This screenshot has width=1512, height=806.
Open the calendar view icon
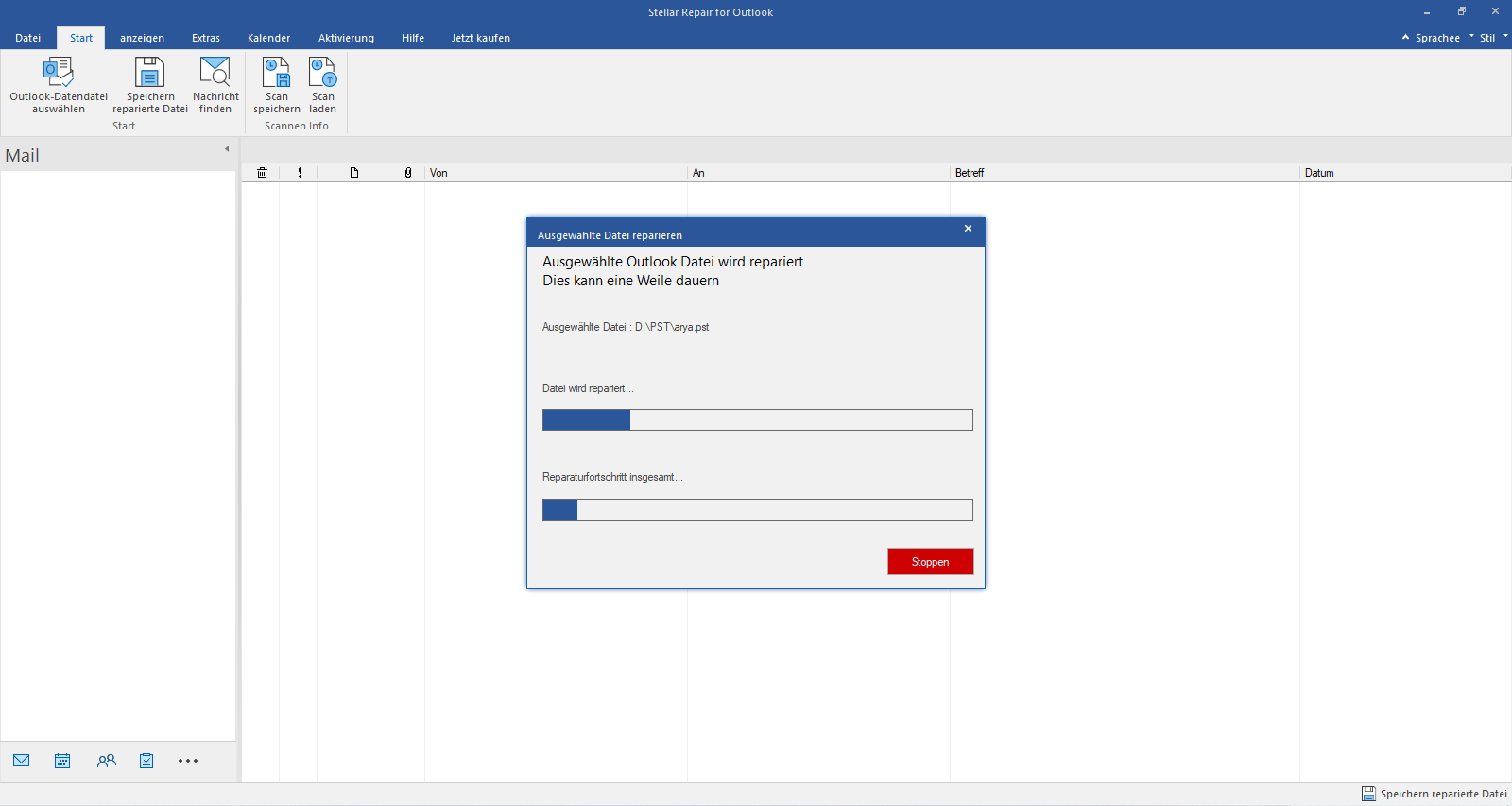(62, 761)
